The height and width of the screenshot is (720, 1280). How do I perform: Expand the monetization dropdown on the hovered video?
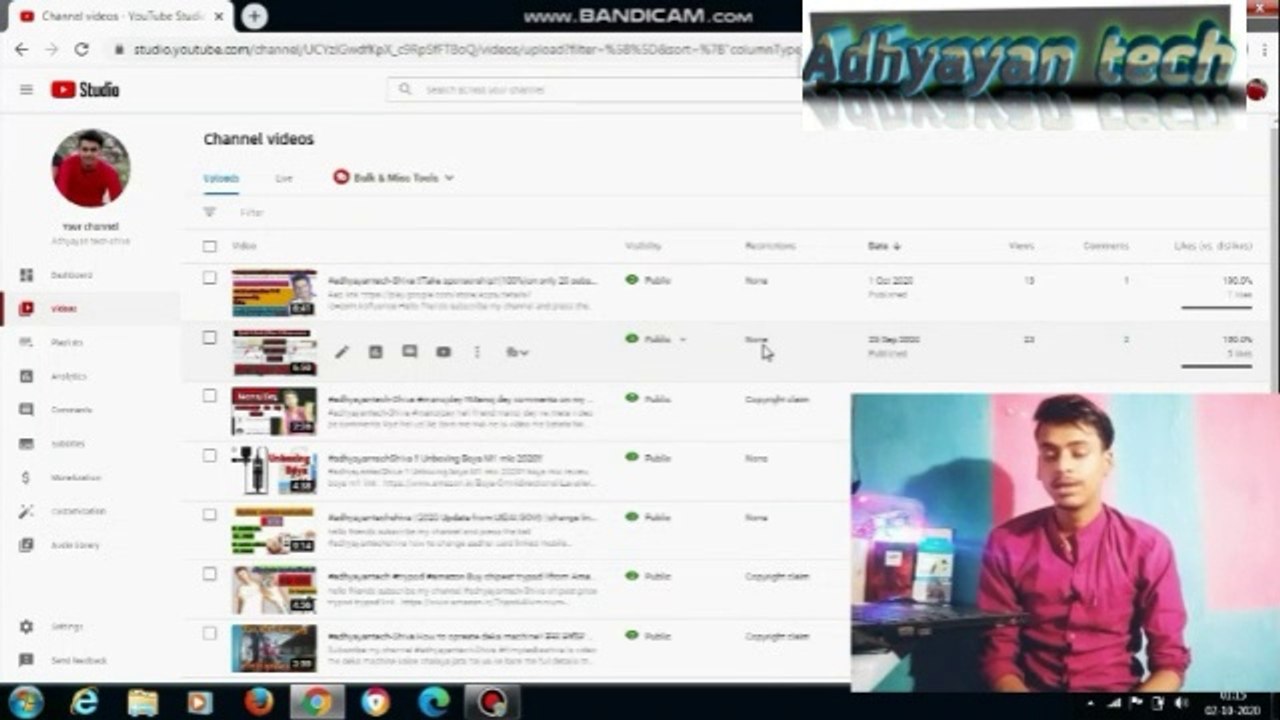[517, 352]
